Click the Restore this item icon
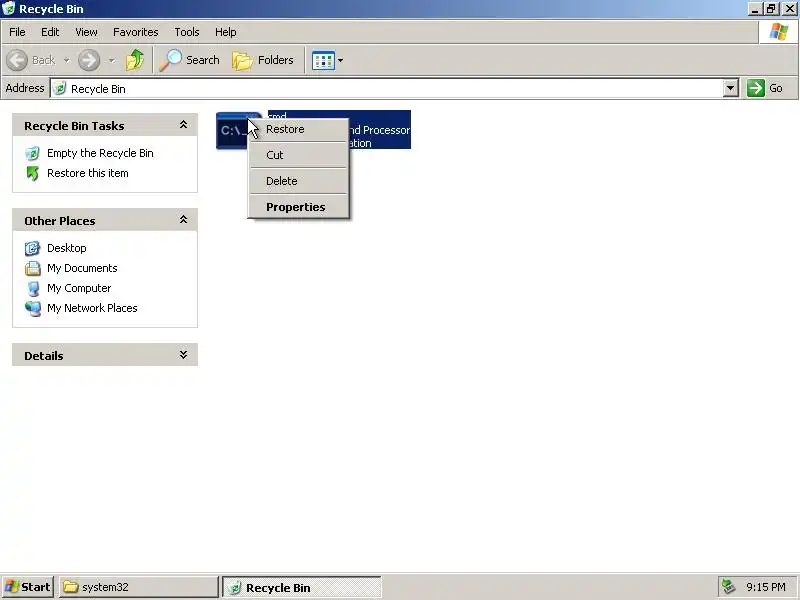This screenshot has height=600, width=800. pyautogui.click(x=32, y=173)
